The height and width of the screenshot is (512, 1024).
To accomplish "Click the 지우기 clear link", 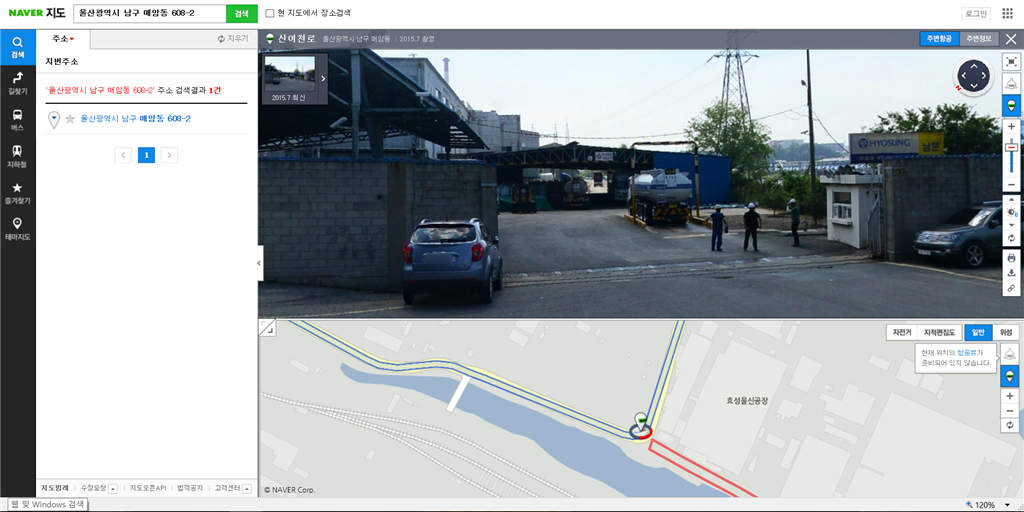I will point(233,39).
